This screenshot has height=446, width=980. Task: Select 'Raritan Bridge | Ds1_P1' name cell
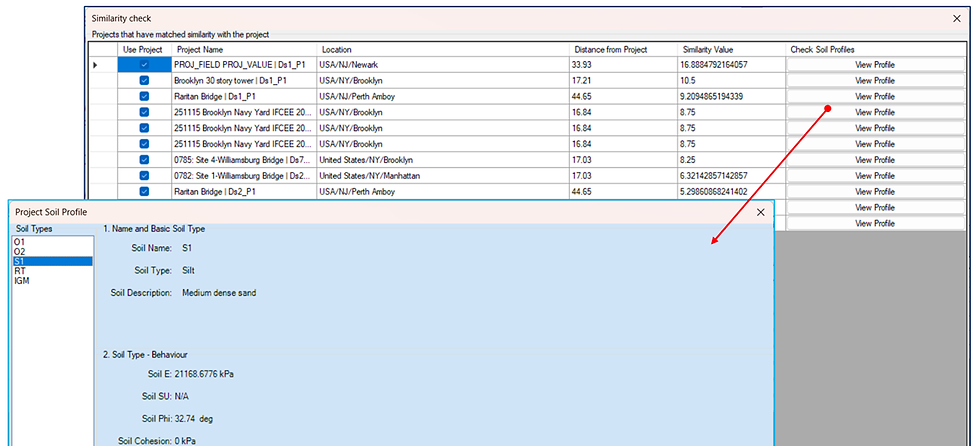[x=244, y=96]
